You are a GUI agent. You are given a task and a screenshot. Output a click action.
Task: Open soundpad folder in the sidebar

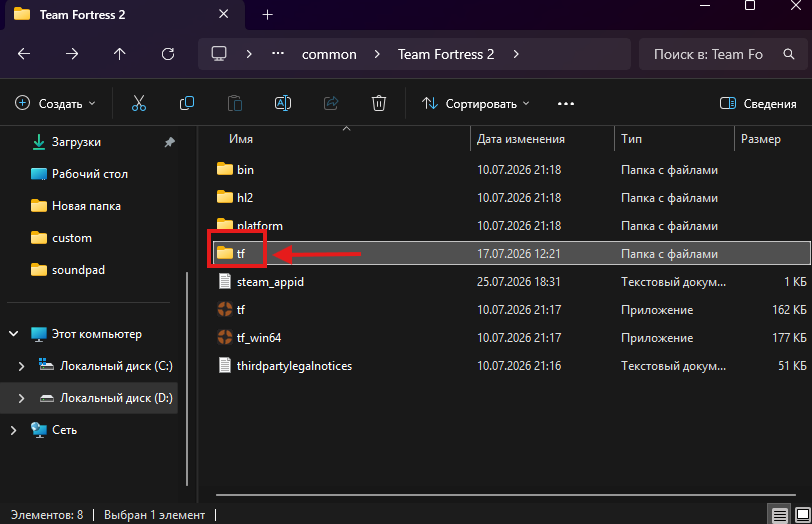[x=67, y=270]
